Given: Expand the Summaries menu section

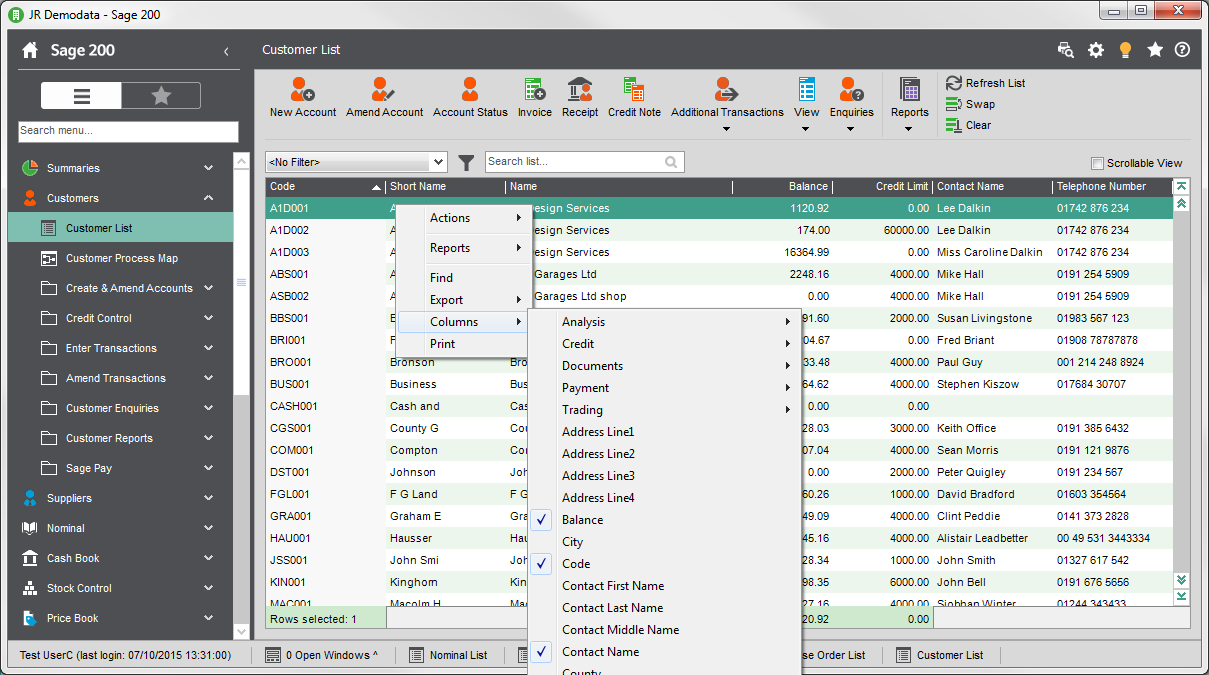Looking at the screenshot, I should 208,168.
